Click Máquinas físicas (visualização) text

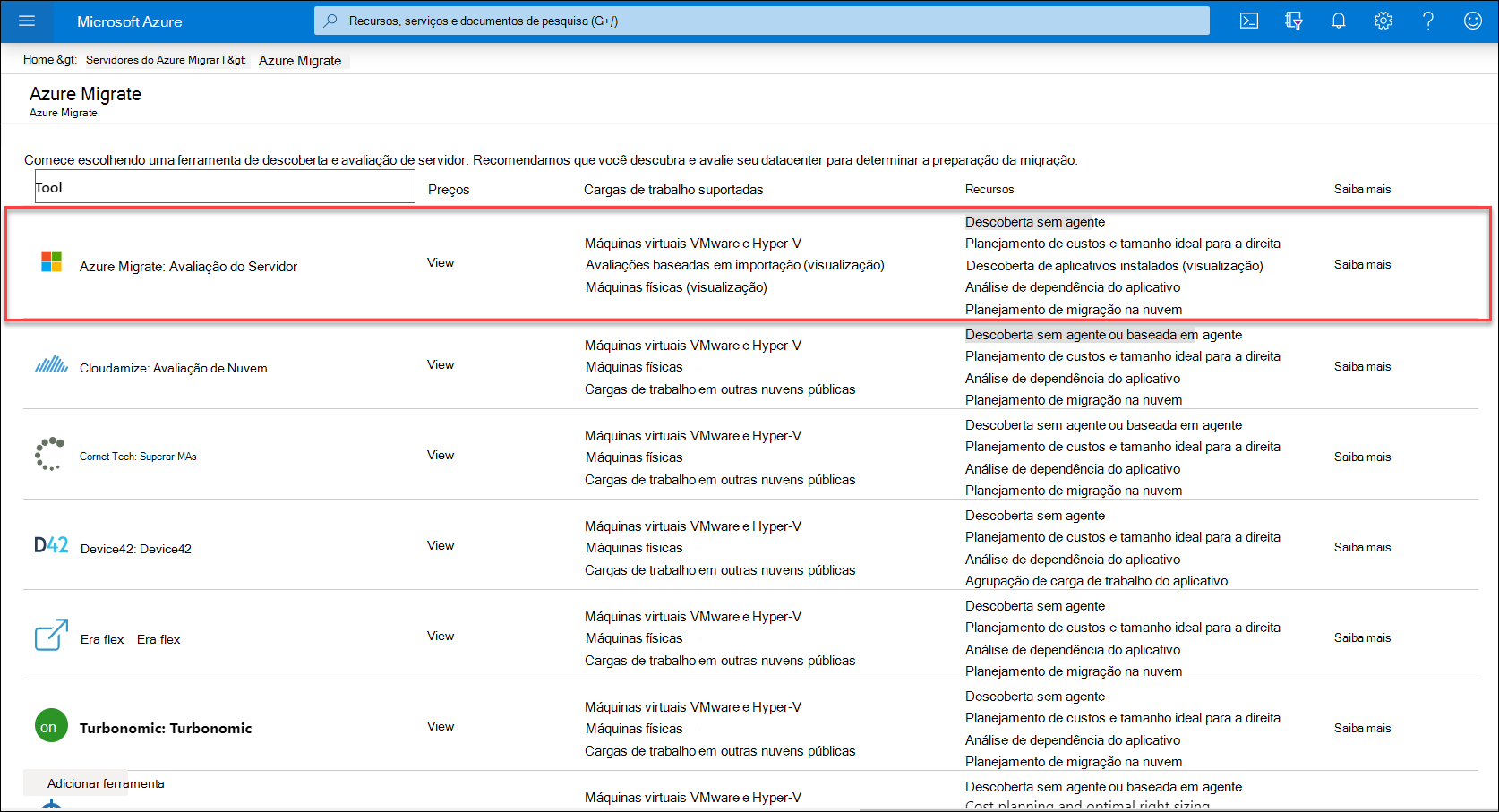pos(676,287)
